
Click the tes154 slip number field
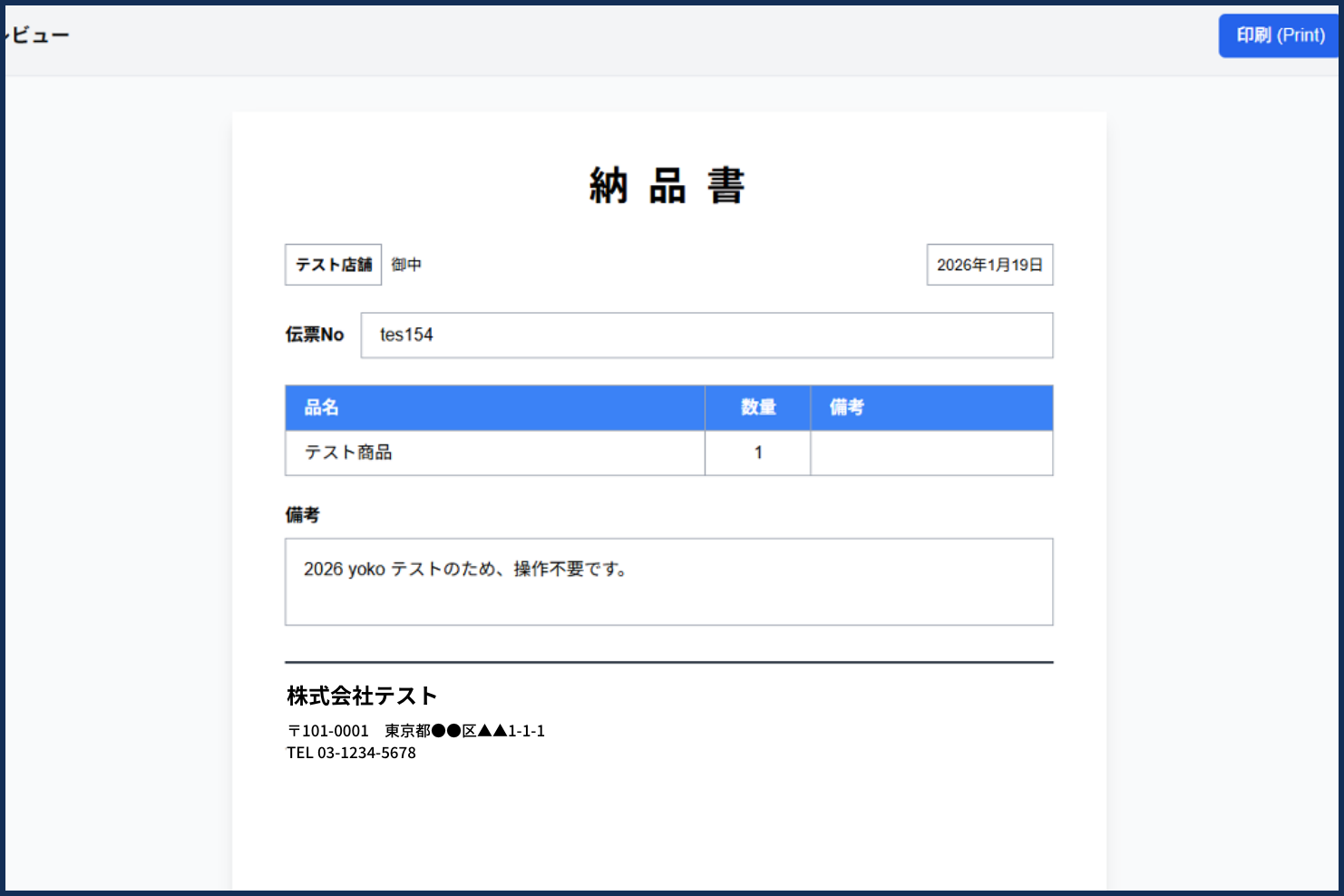pos(706,336)
